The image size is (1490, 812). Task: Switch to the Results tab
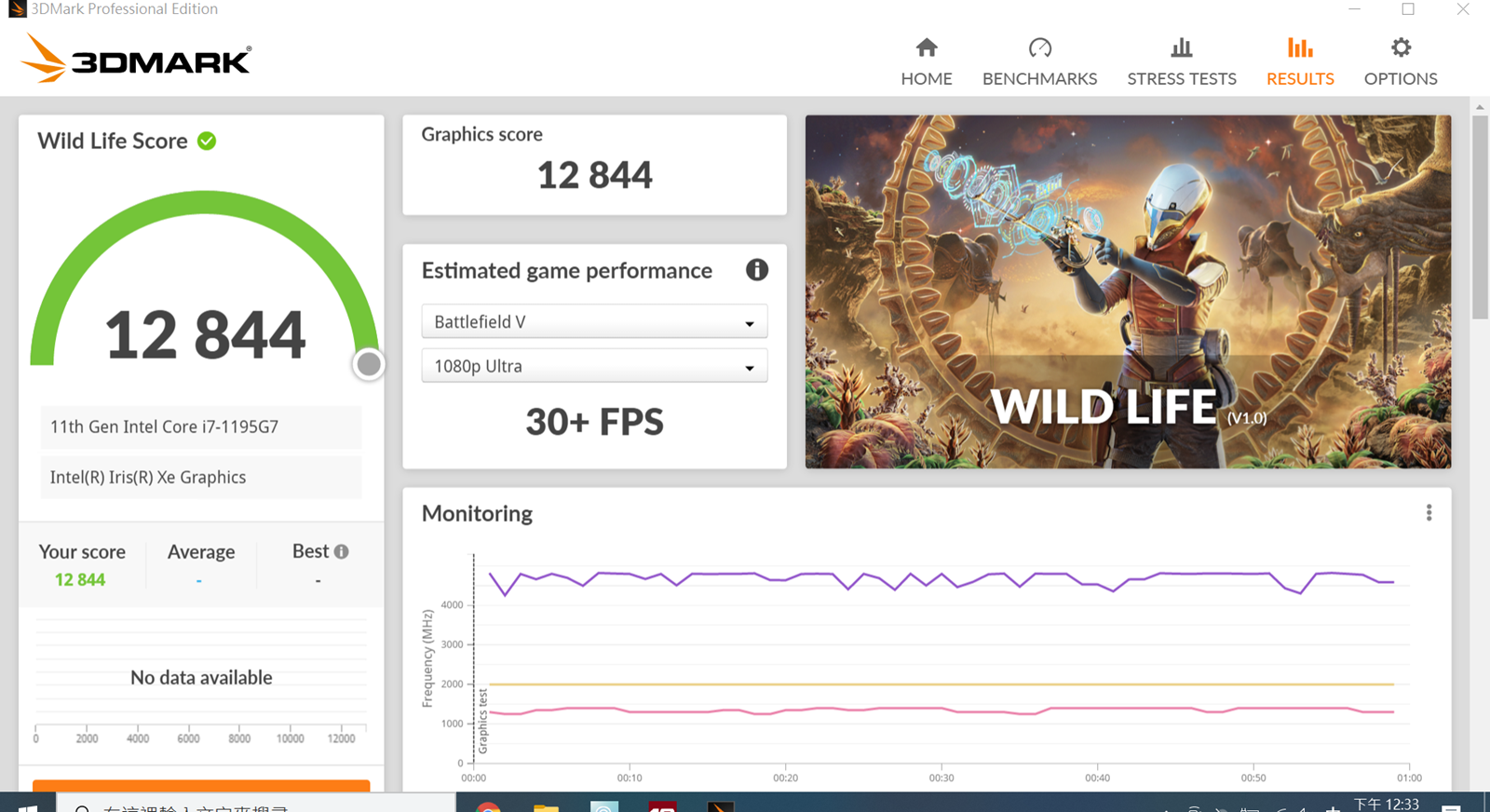click(1299, 61)
